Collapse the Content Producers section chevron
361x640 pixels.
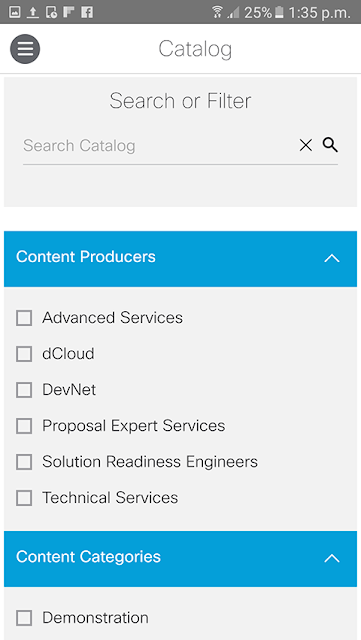[332, 258]
